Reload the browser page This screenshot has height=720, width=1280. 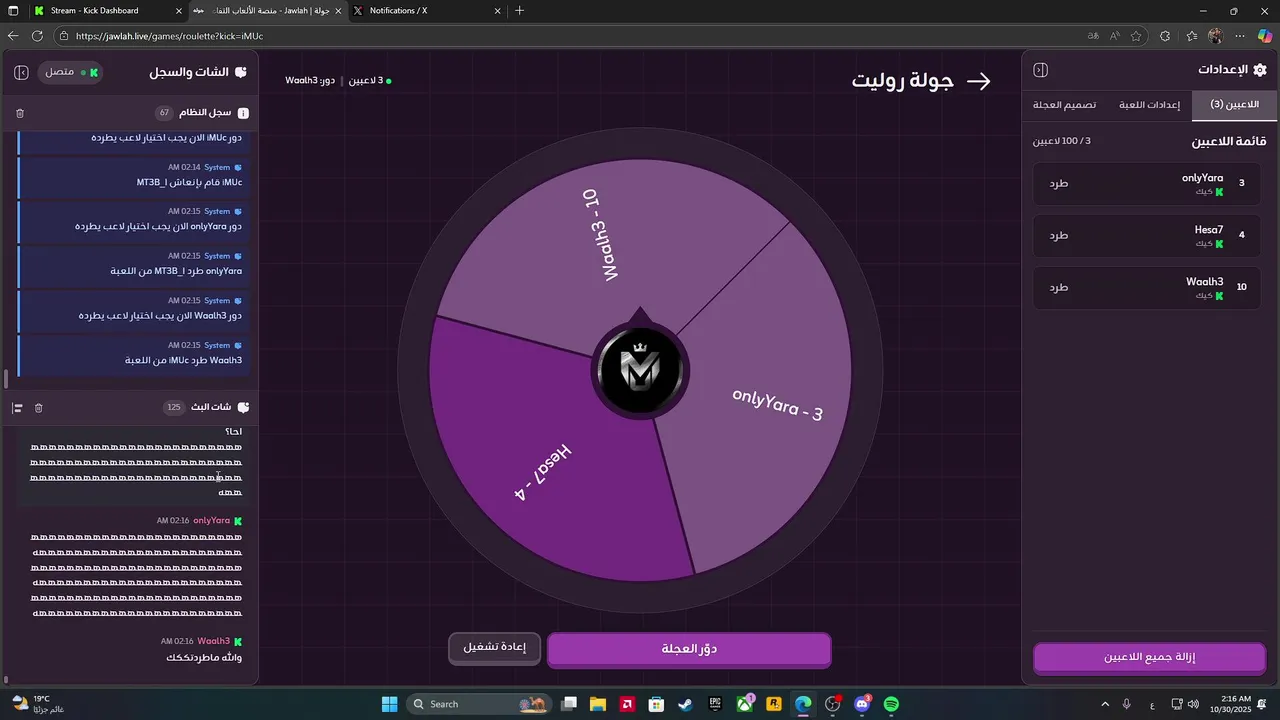[x=37, y=36]
